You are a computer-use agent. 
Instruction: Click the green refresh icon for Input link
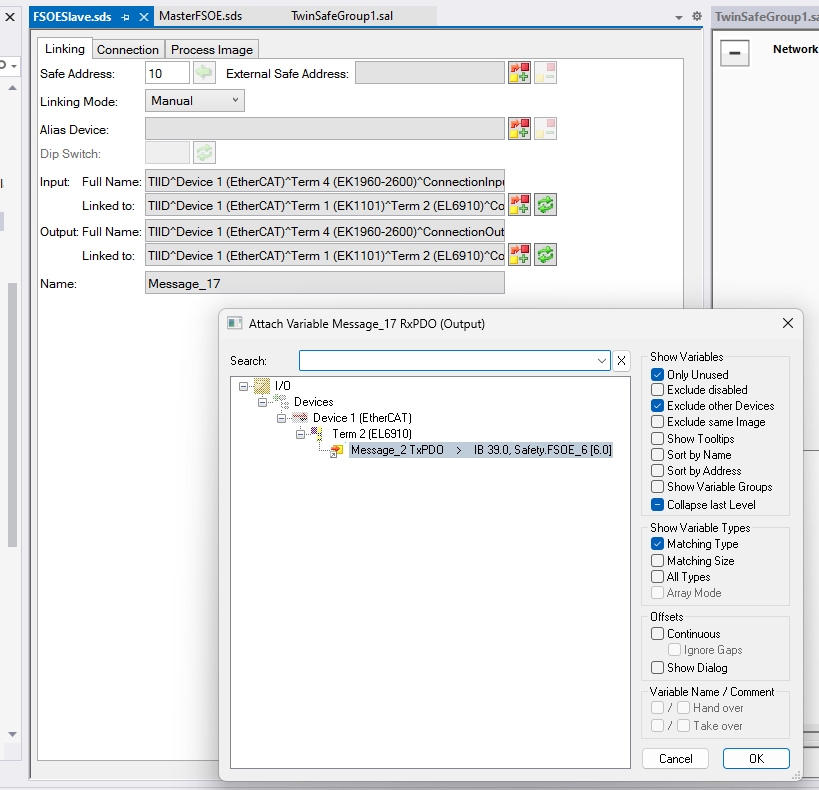point(545,205)
